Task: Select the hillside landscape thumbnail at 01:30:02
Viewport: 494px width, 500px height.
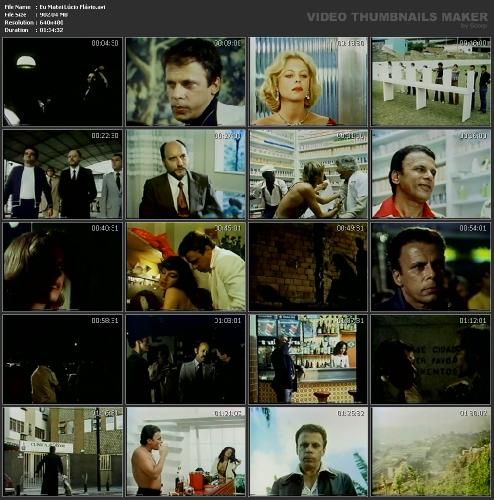Action: coord(431,452)
